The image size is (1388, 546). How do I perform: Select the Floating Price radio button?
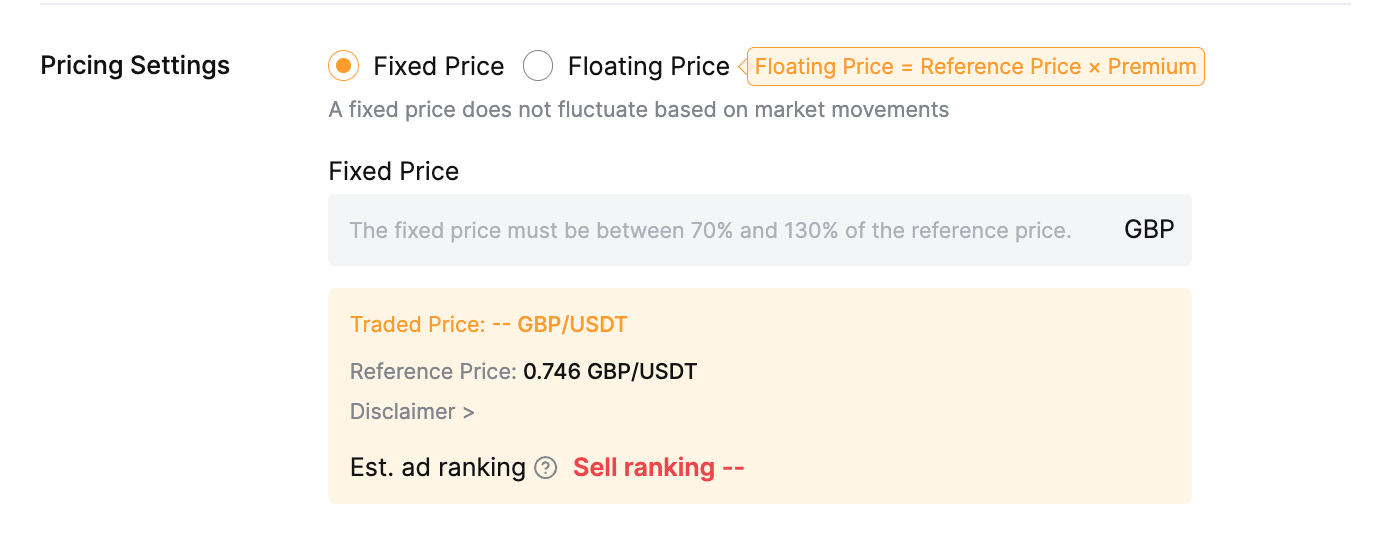click(x=538, y=66)
